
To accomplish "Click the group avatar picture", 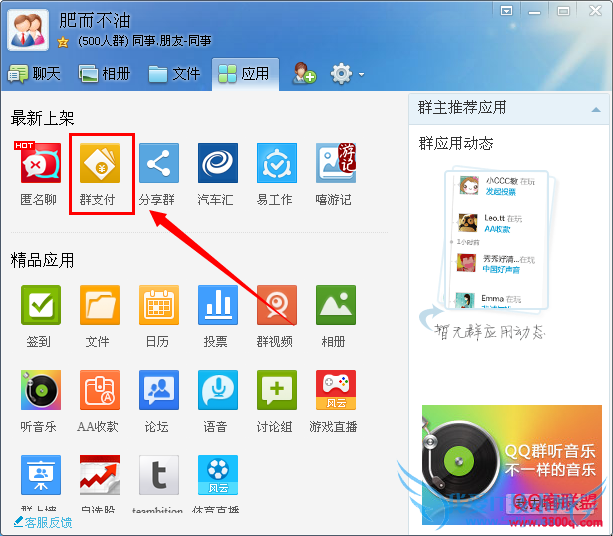I will pos(28,30).
